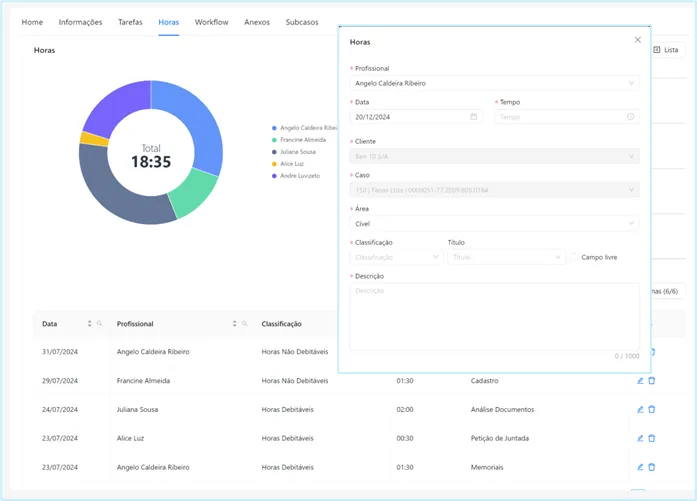Click the clock icon in Tempo field
Screen dimensions: 697x501
coord(630,116)
